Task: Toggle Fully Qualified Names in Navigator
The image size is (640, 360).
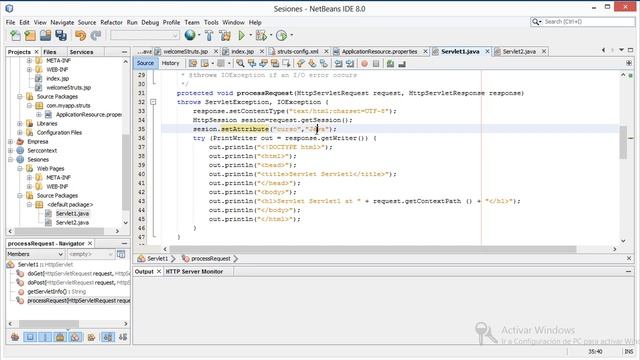Action: [91, 337]
